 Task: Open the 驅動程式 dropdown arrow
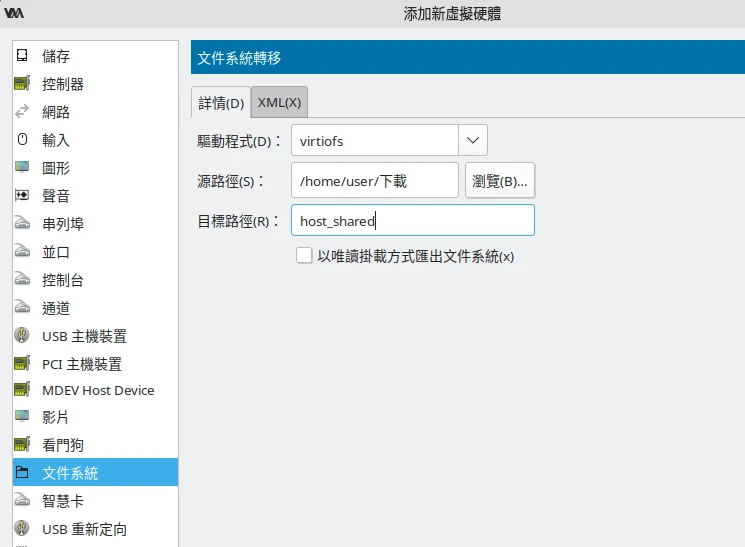pyautogui.click(x=473, y=141)
